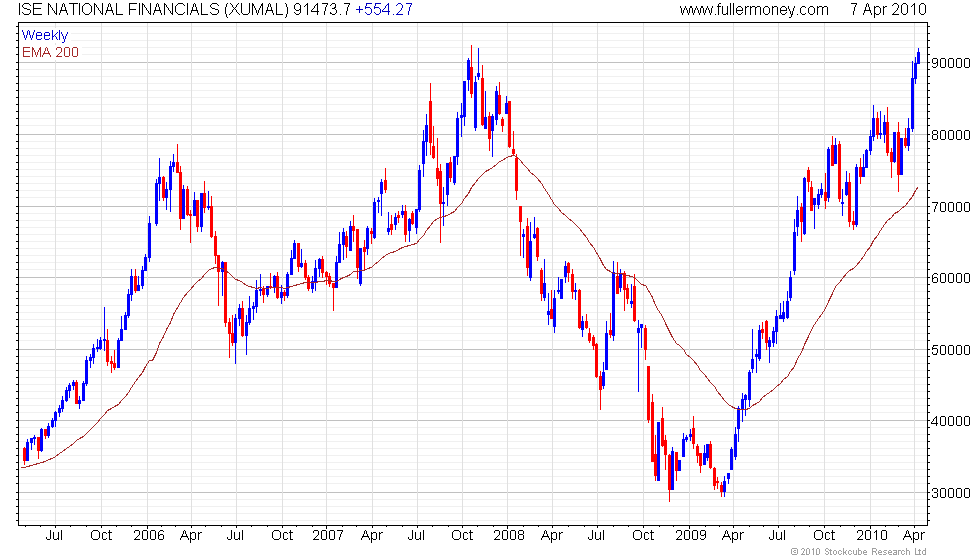The height and width of the screenshot is (560, 980).
Task: Click the 2007 year label on time axis
Action: point(328,535)
